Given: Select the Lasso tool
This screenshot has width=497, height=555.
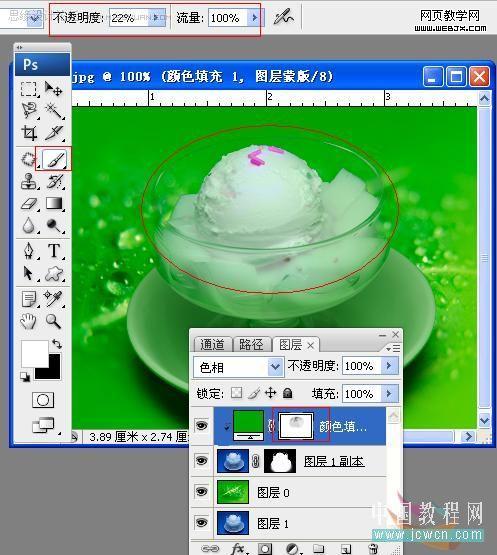Looking at the screenshot, I should pyautogui.click(x=28, y=110).
